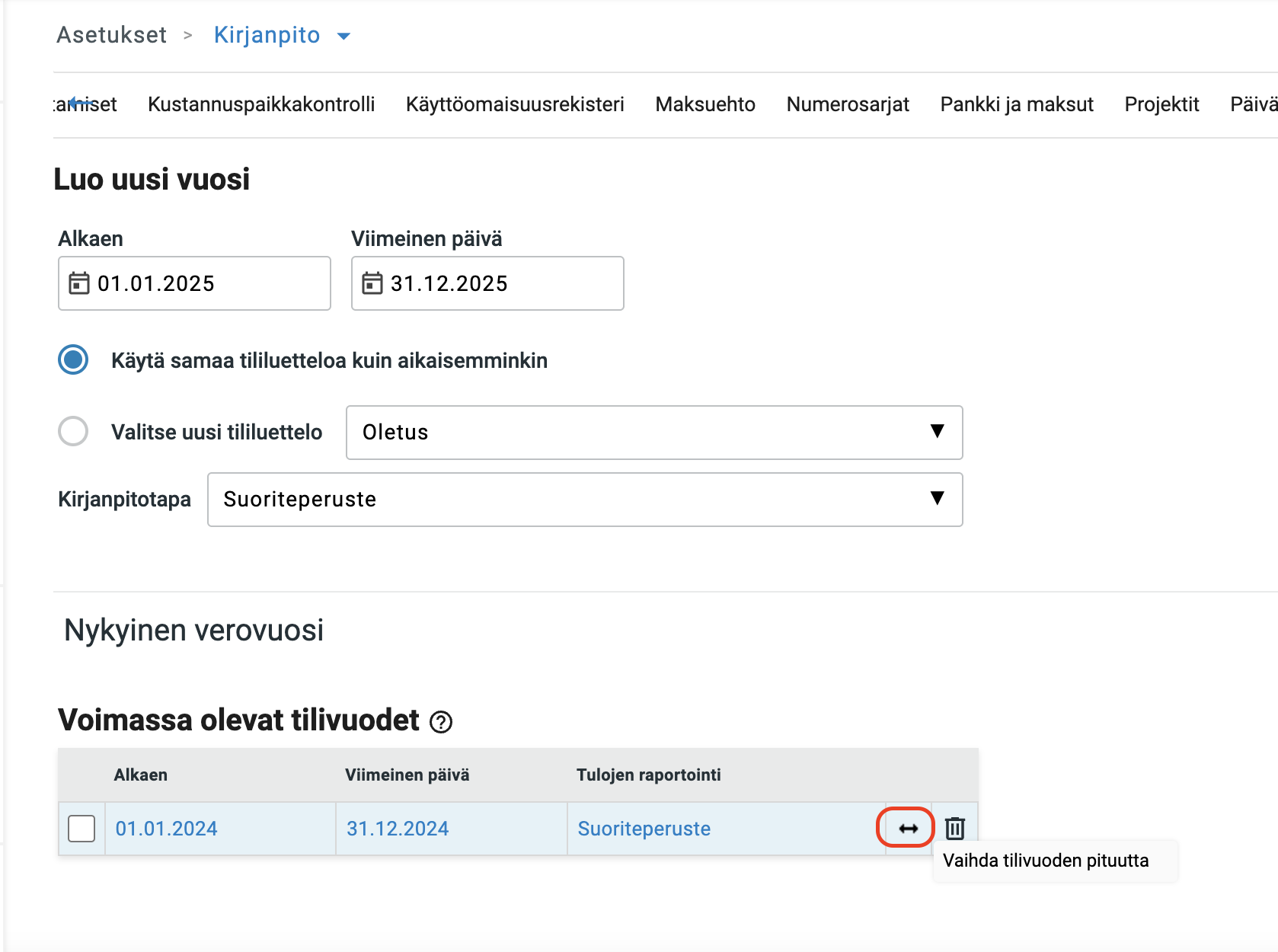Switch to the Kustannuspaikkakontrolli tab
The width and height of the screenshot is (1278, 952).
262,104
